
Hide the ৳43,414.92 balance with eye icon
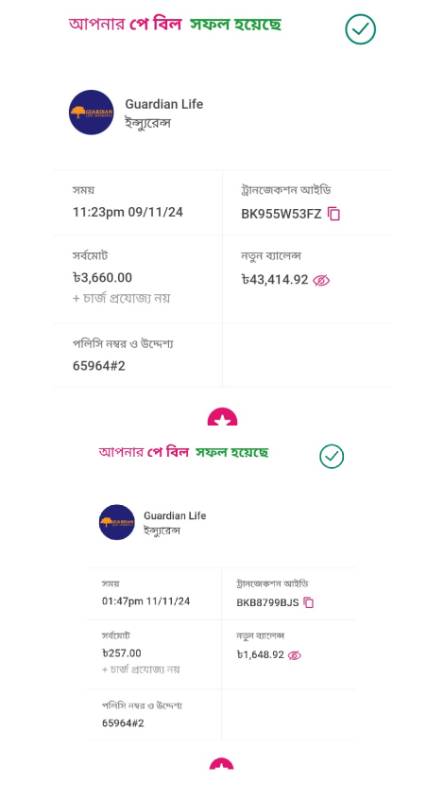[x=321, y=280]
